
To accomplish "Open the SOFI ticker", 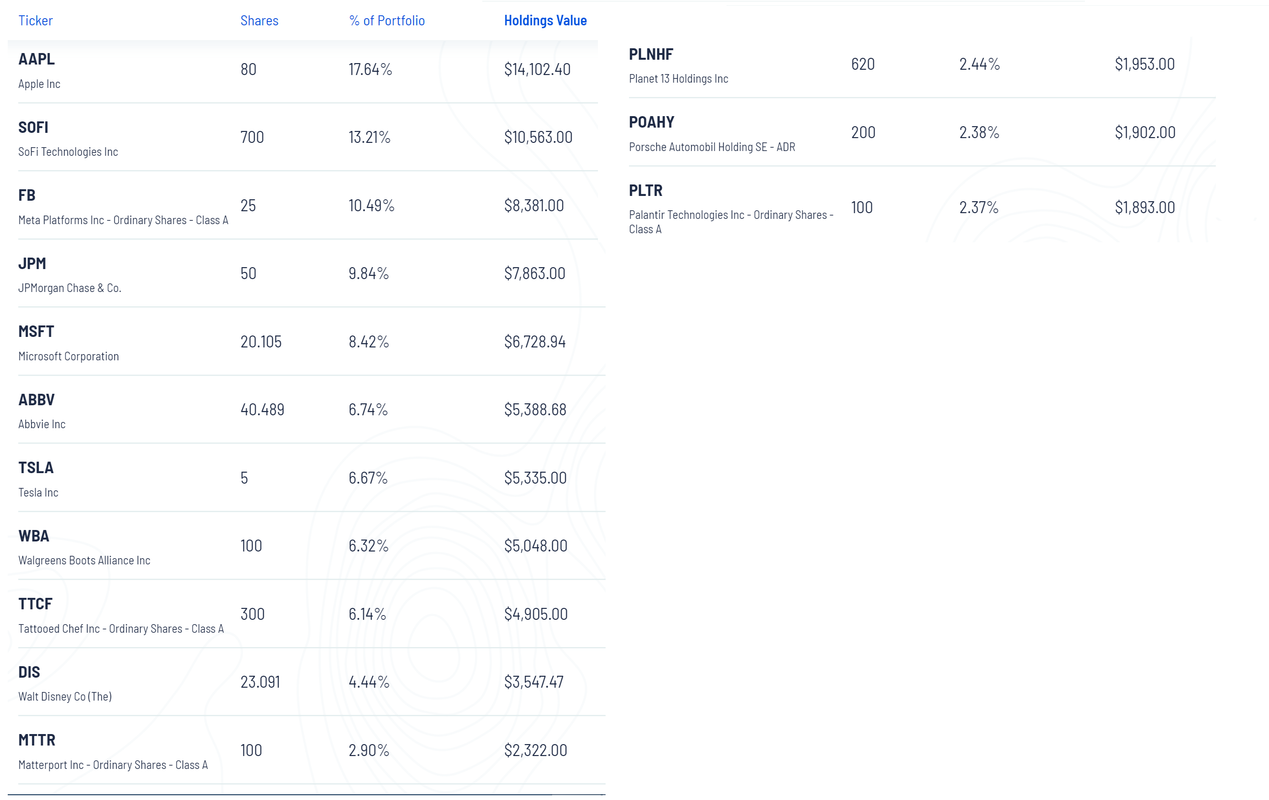I will [x=33, y=127].
